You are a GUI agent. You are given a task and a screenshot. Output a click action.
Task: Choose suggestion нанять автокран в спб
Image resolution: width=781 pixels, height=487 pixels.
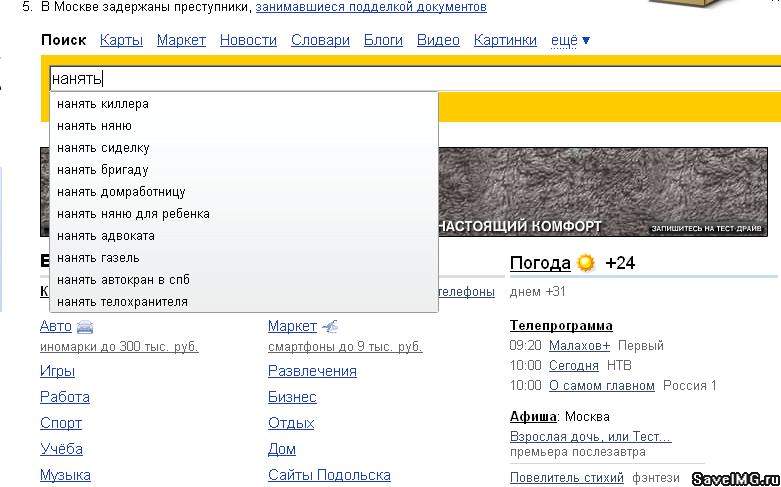pos(244,279)
